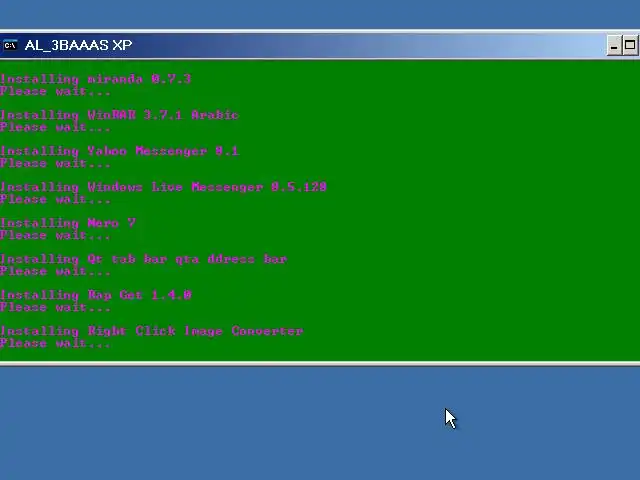The height and width of the screenshot is (480, 640).
Task: Minimize the AL_3BAAAS XP window
Action: point(614,45)
